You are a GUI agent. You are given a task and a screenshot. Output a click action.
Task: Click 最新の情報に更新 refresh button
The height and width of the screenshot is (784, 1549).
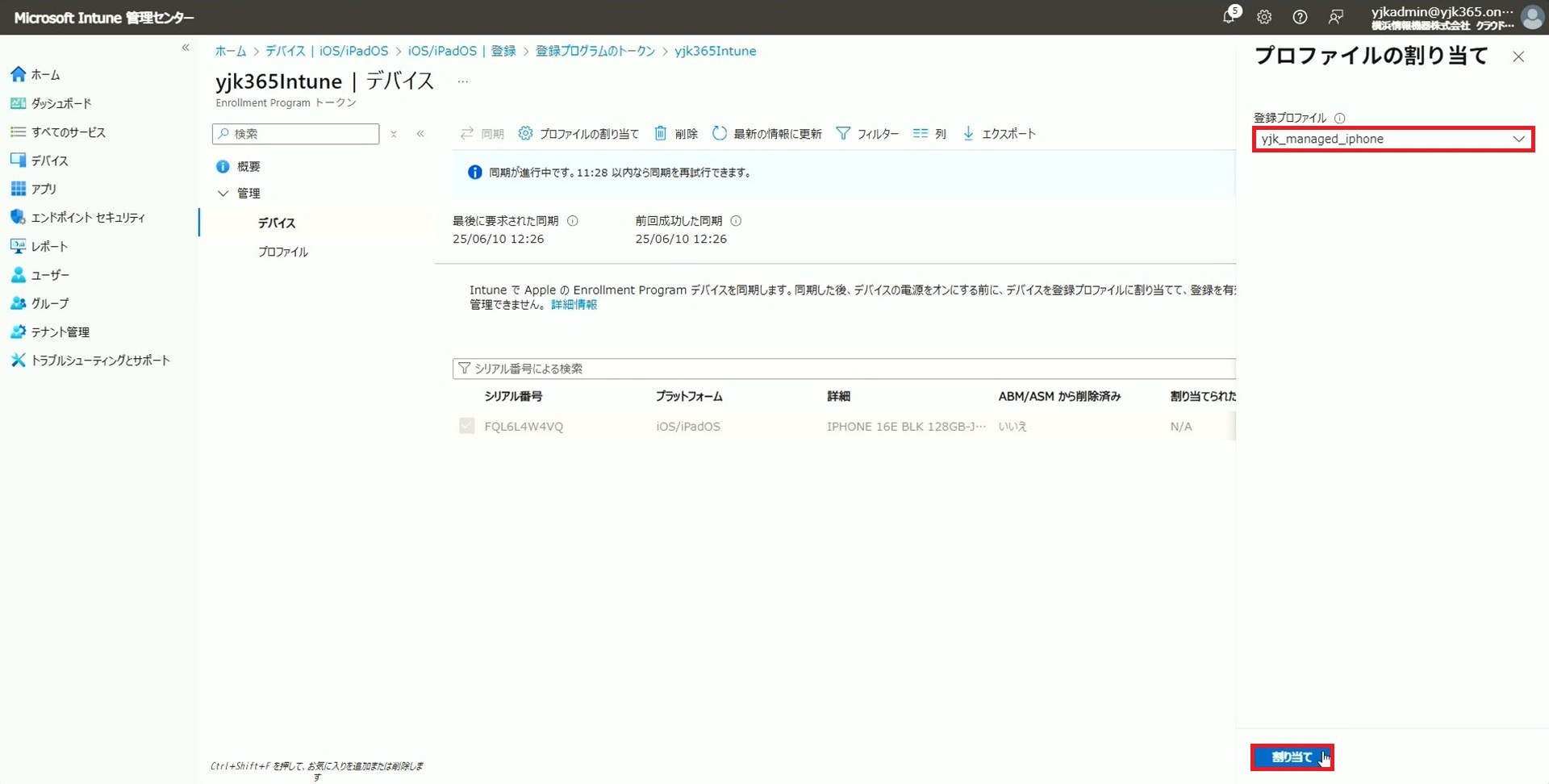point(767,134)
